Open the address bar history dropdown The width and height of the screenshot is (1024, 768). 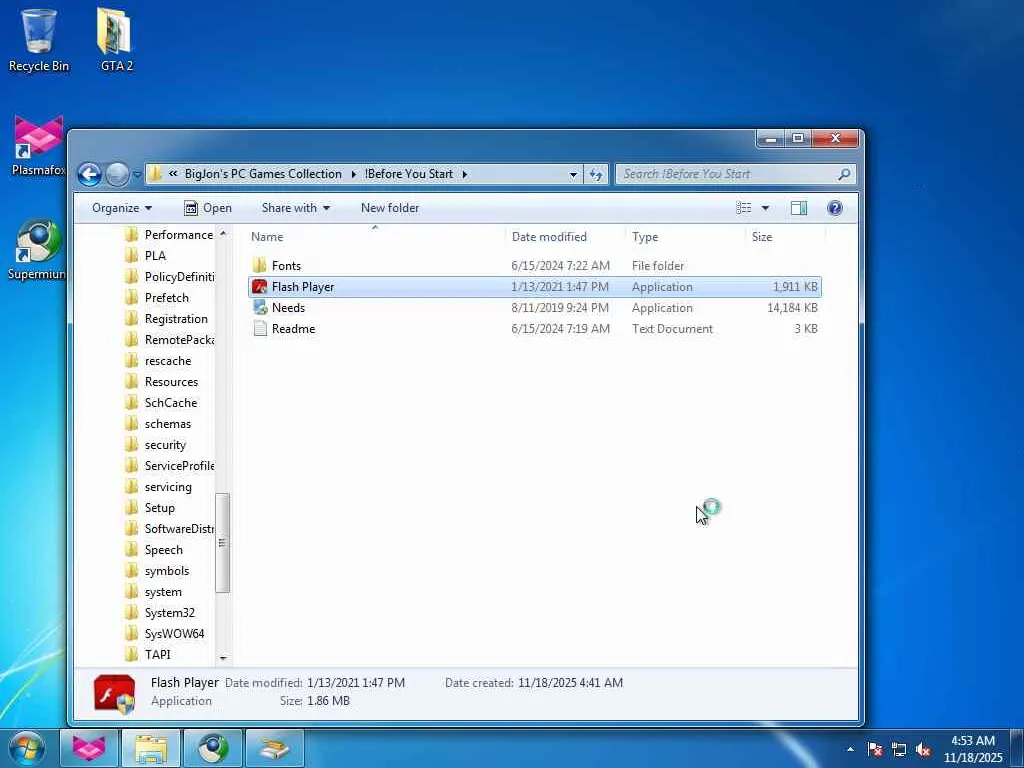pyautogui.click(x=573, y=174)
